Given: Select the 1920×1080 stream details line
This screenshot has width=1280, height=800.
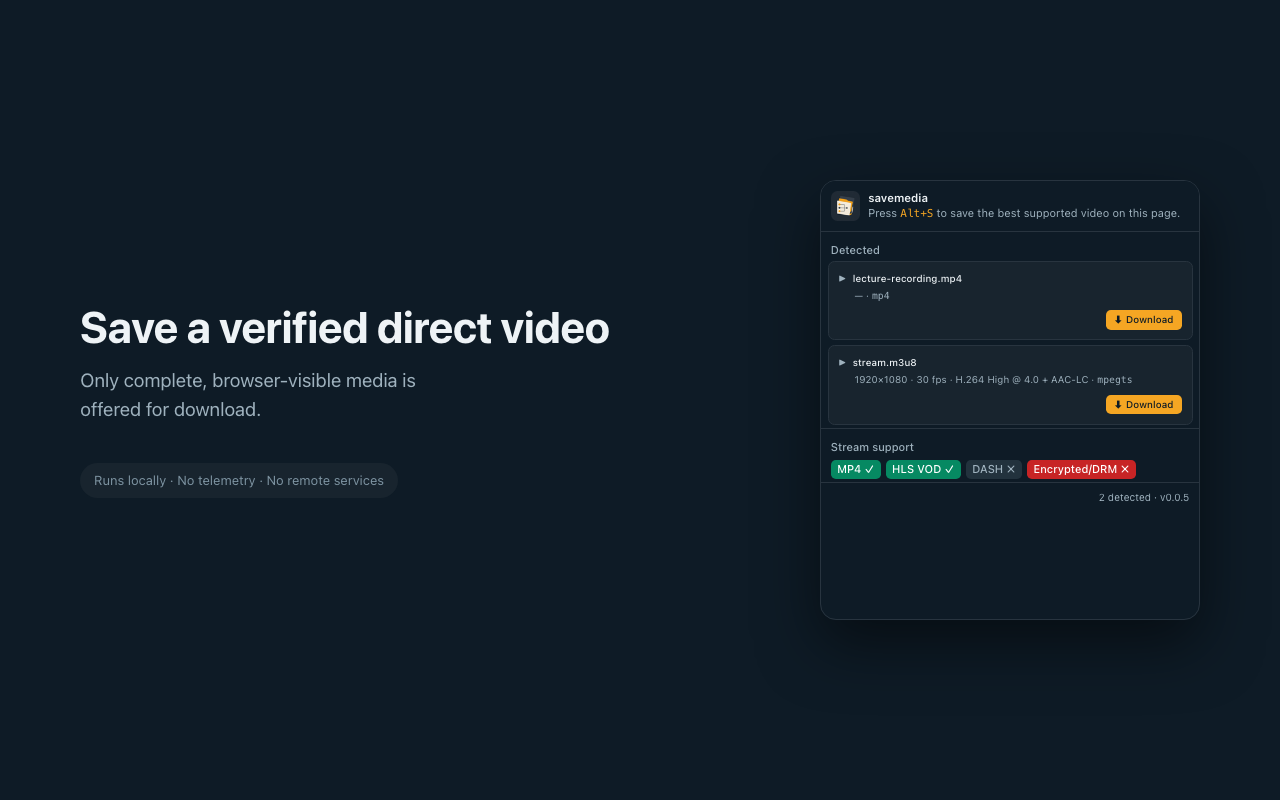Looking at the screenshot, I should (x=993, y=380).
